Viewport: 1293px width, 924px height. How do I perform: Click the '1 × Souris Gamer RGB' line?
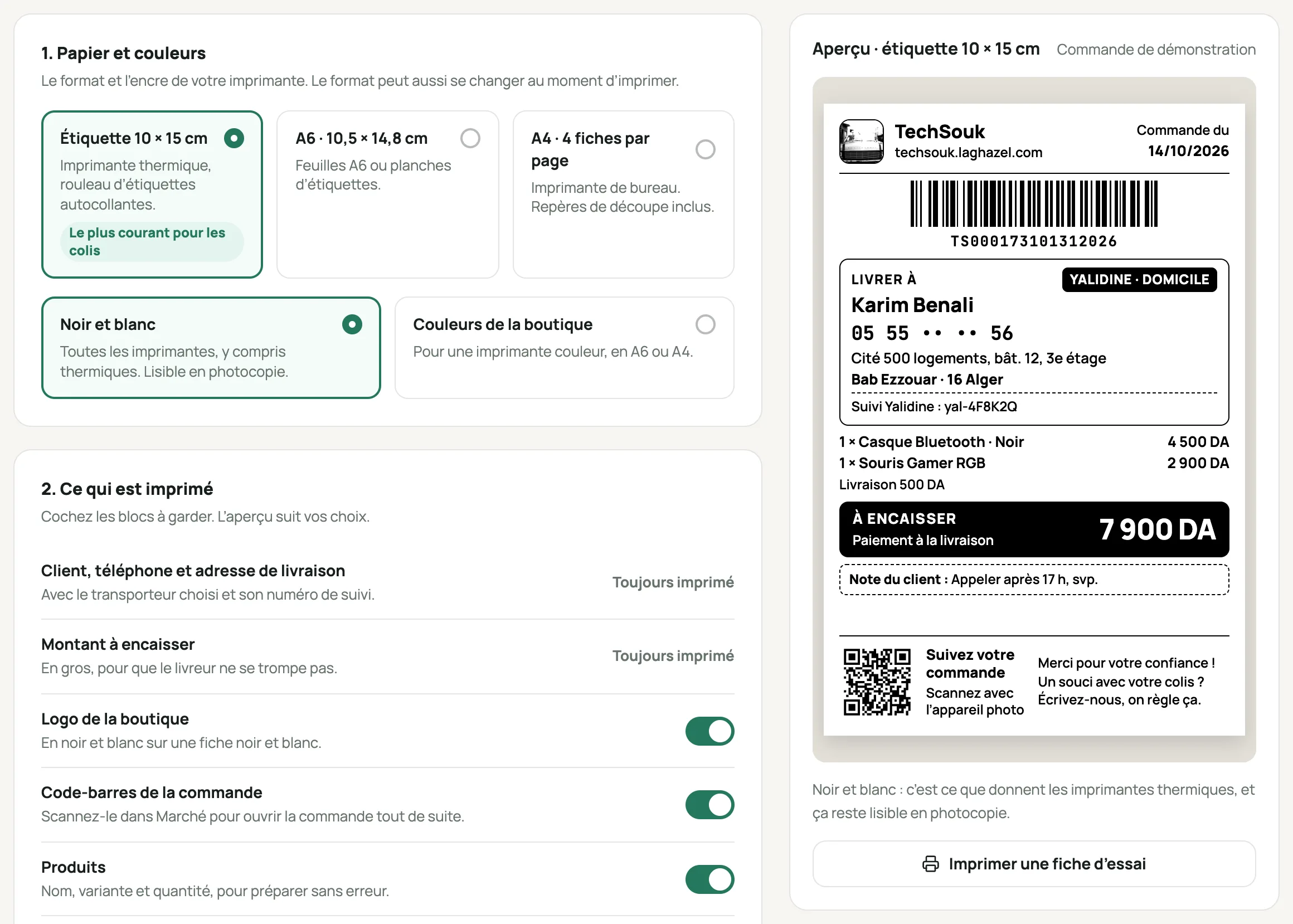(x=912, y=463)
